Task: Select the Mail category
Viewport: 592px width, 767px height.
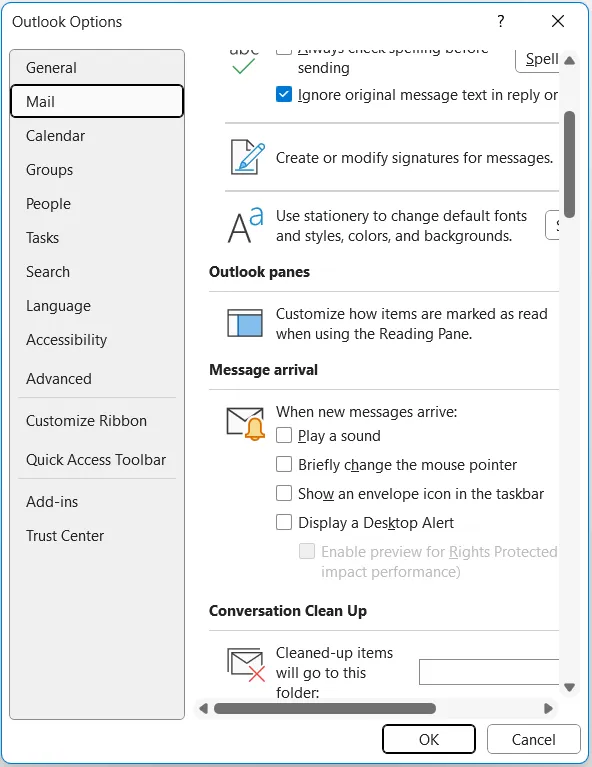Action: click(97, 101)
